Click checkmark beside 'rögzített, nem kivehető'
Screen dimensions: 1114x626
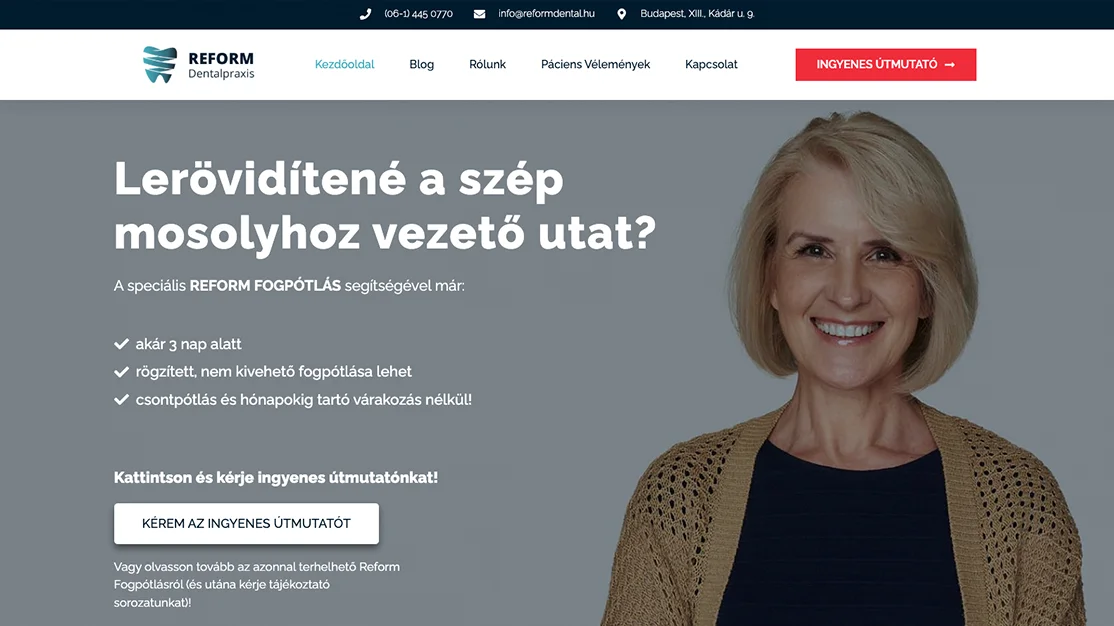click(x=121, y=372)
